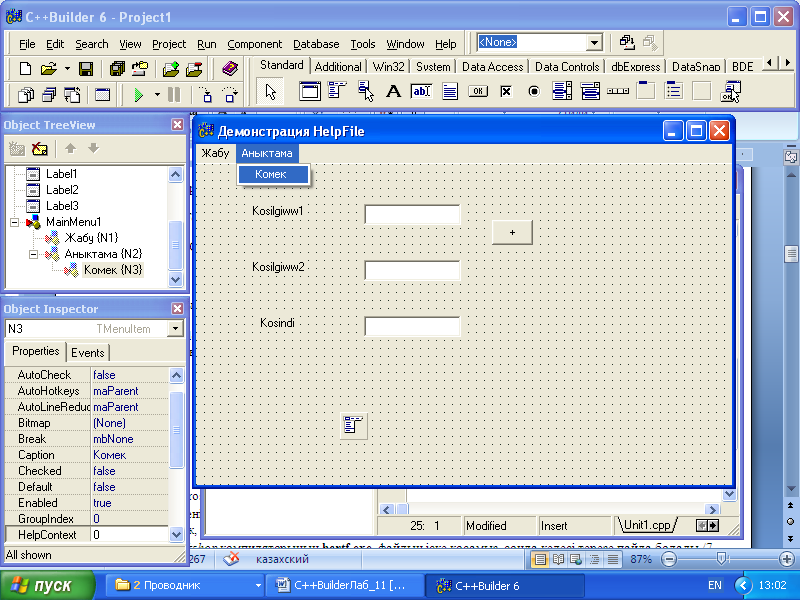Click the Trace Into icon
The height and width of the screenshot is (600, 800).
click(x=206, y=95)
